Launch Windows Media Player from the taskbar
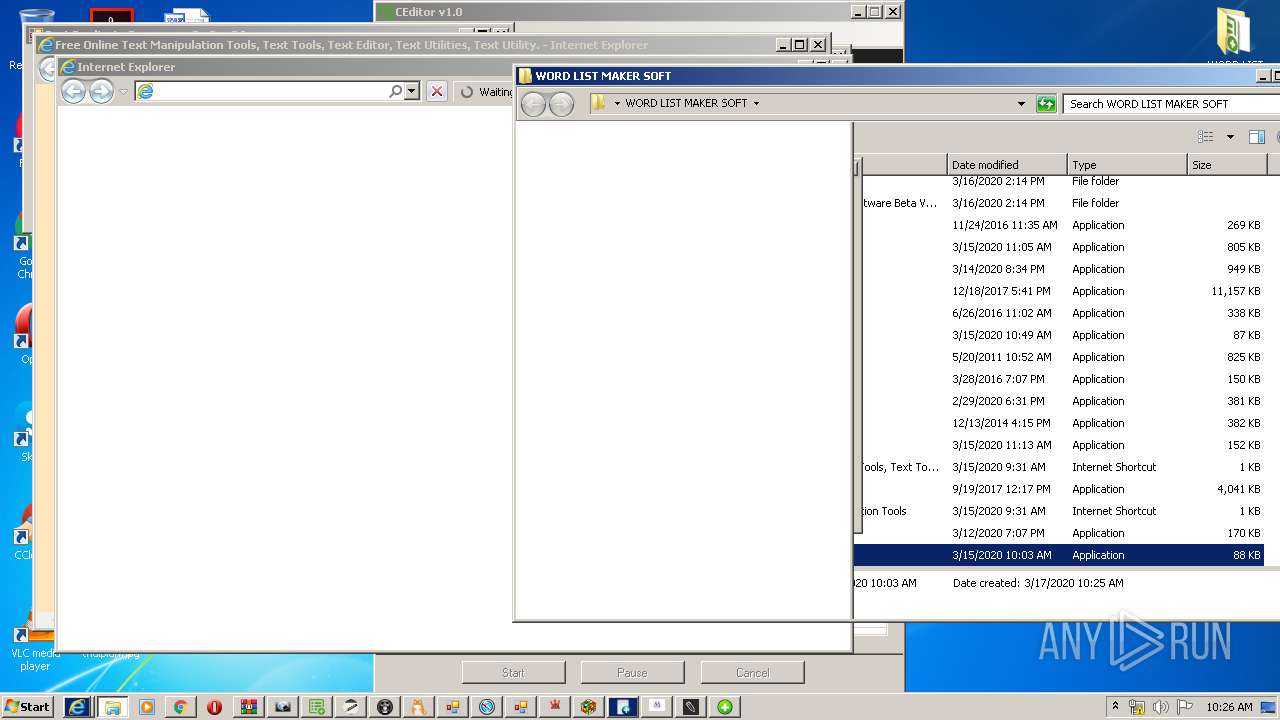1280x720 pixels. click(x=147, y=707)
